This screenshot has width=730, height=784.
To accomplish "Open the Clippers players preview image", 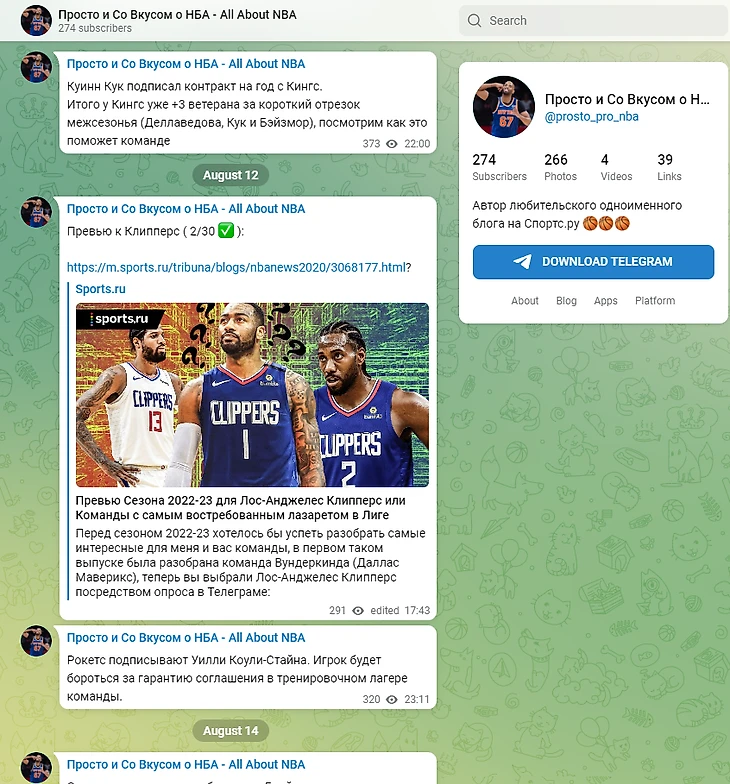I will point(252,395).
